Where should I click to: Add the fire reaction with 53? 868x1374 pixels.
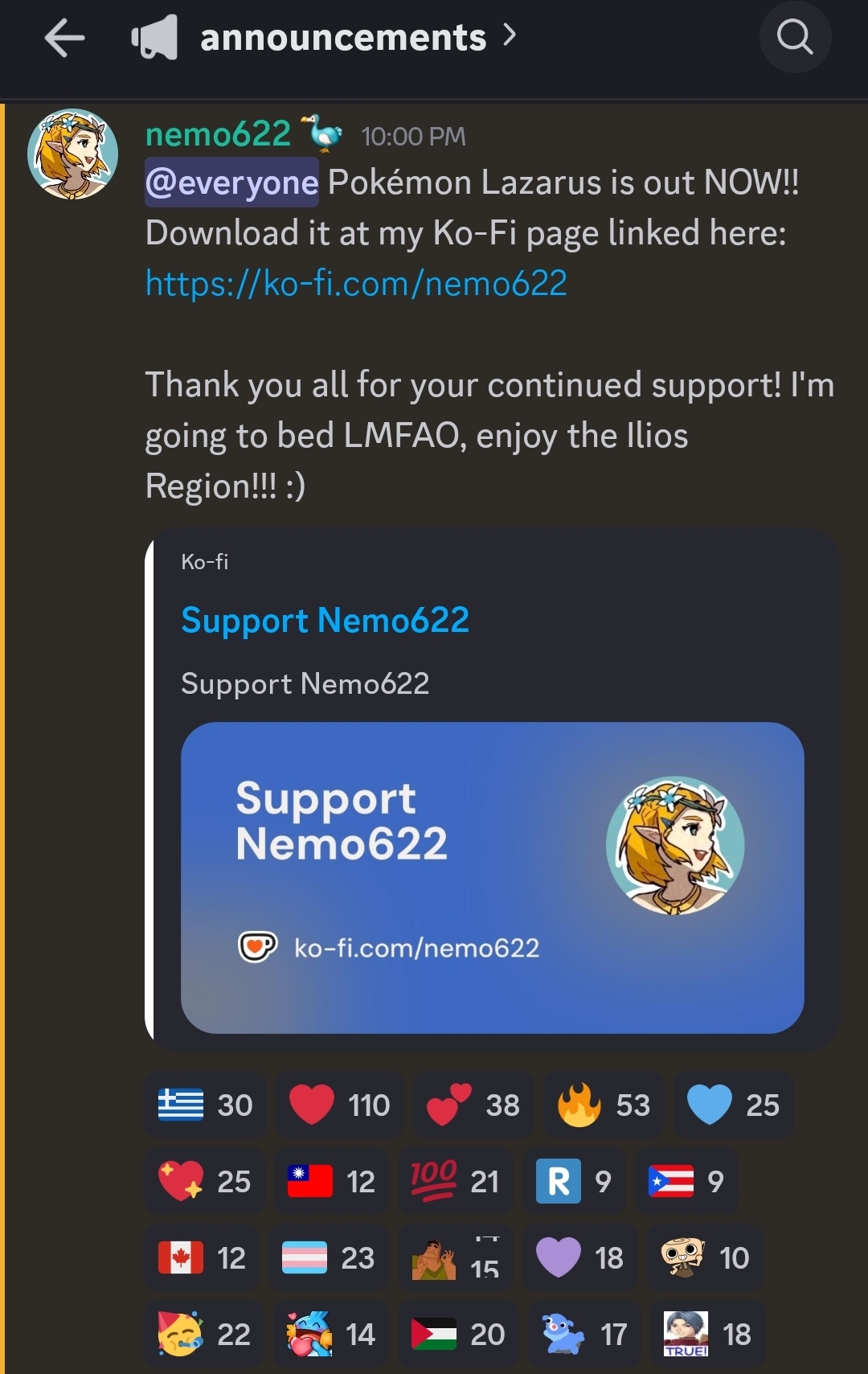[604, 1105]
